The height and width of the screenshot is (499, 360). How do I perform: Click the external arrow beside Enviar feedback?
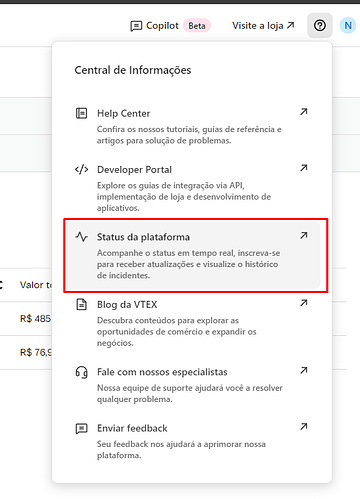[x=303, y=426]
